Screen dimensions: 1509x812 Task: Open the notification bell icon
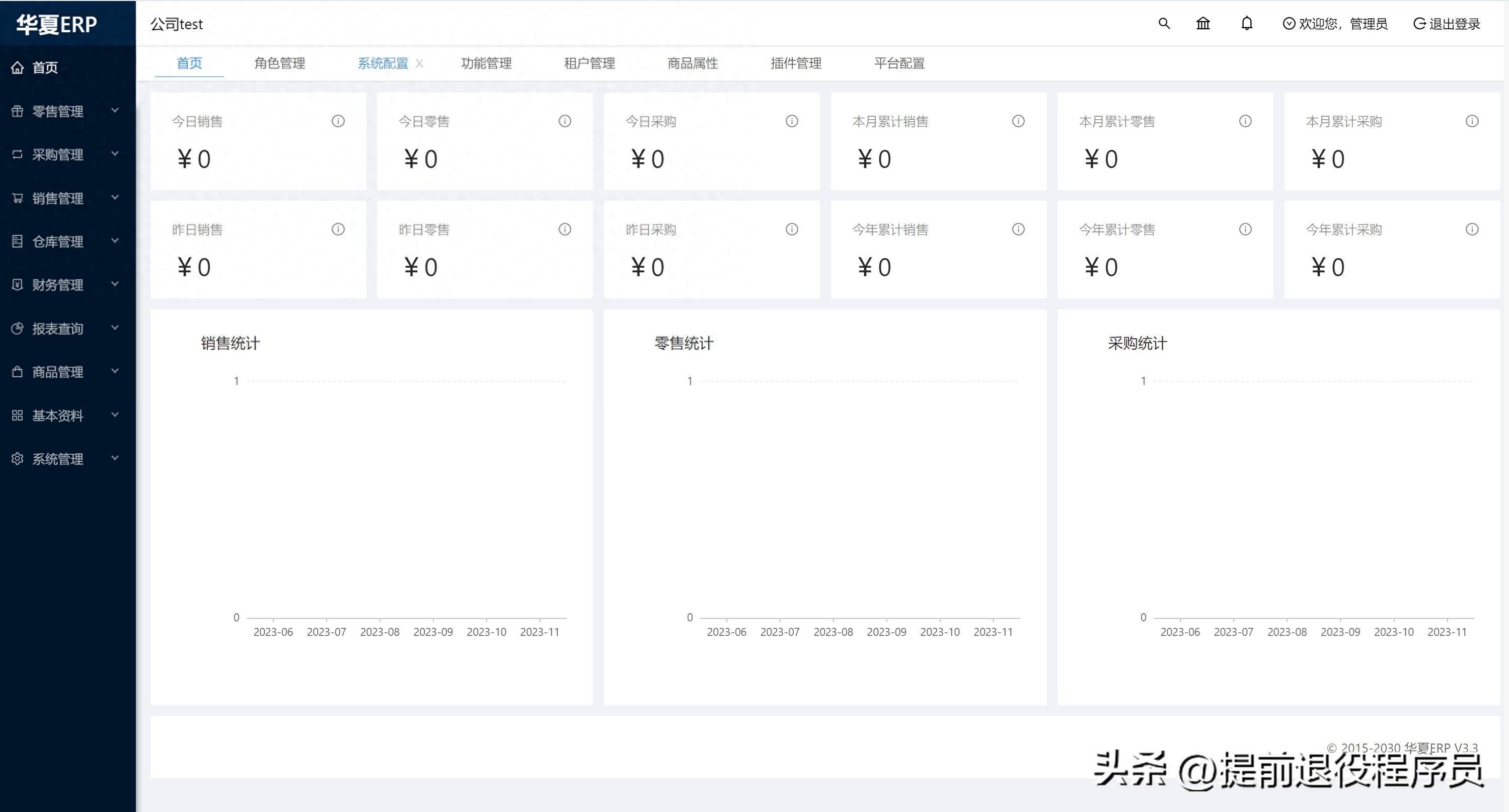coord(1247,24)
